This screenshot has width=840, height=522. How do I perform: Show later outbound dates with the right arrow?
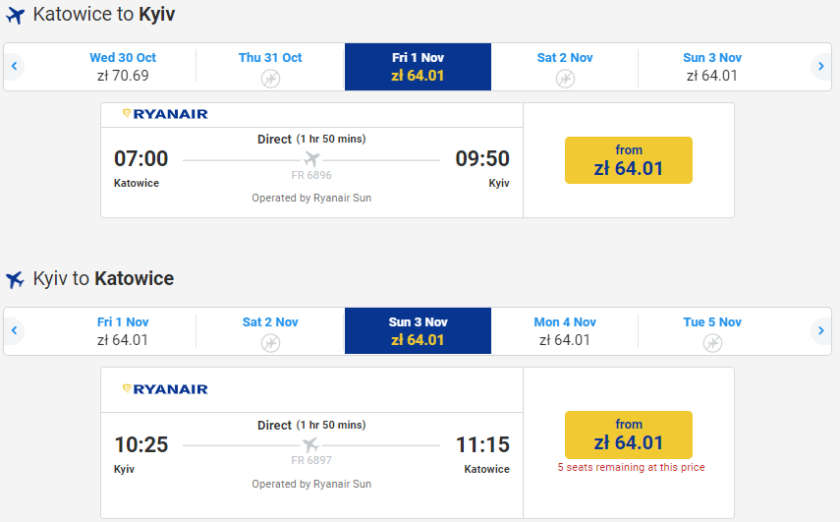pyautogui.click(x=821, y=67)
